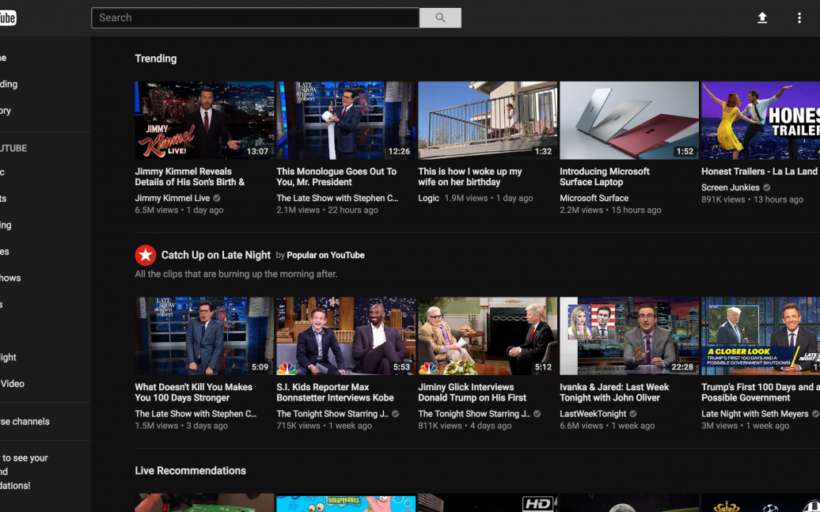This screenshot has width=820, height=512.
Task: Open the 'Catch Up on Late Night' section heading
Action: tap(216, 255)
